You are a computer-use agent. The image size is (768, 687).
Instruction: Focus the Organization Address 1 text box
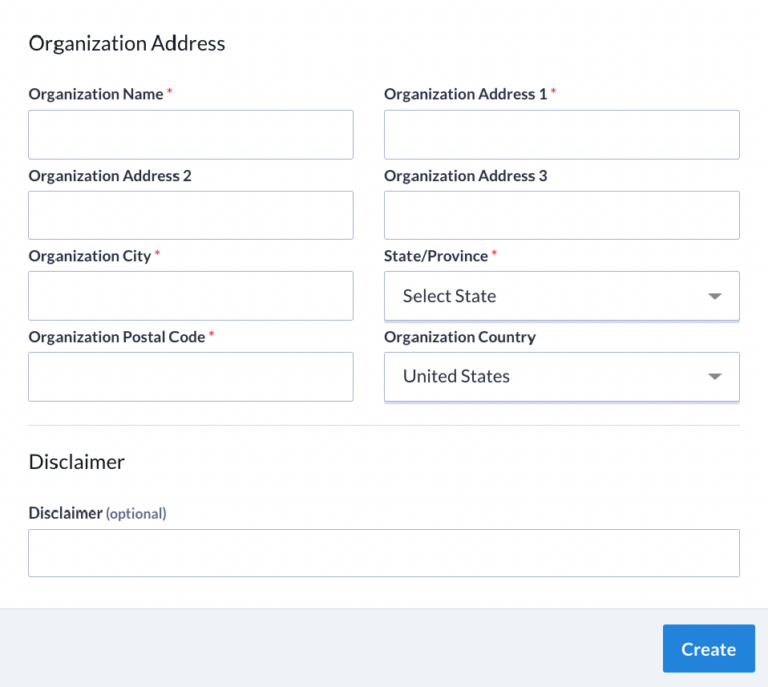[x=561, y=135]
